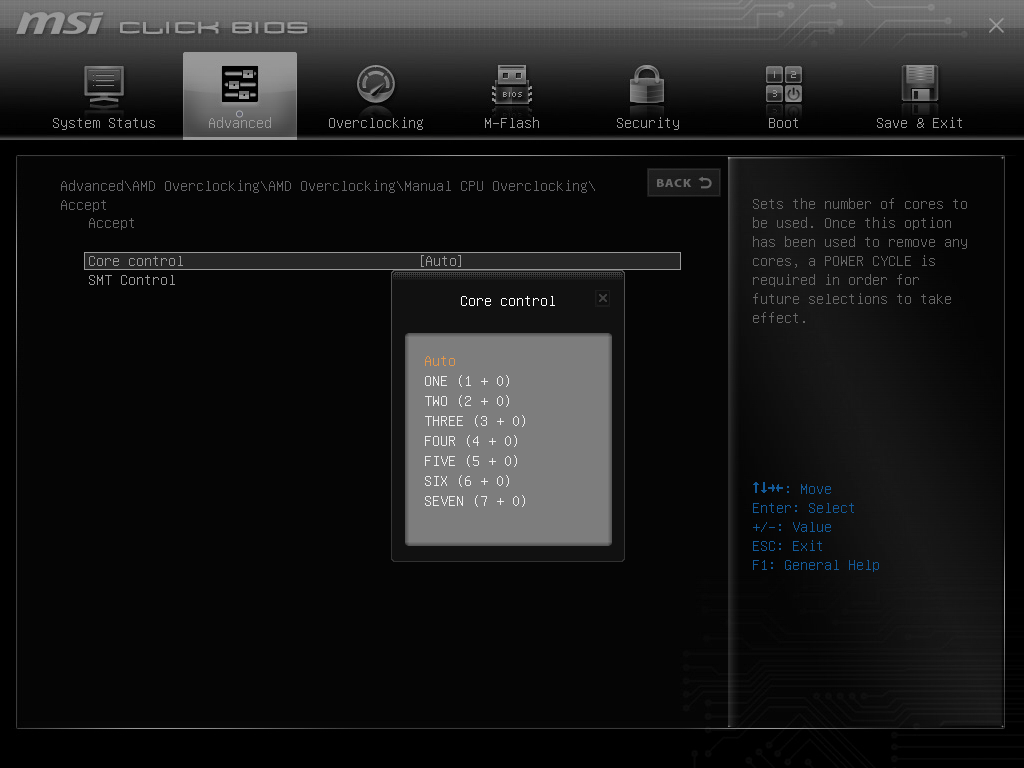Open the M-Flash BIOS chip icon
Viewport: 1024px width, 768px height.
tap(512, 86)
